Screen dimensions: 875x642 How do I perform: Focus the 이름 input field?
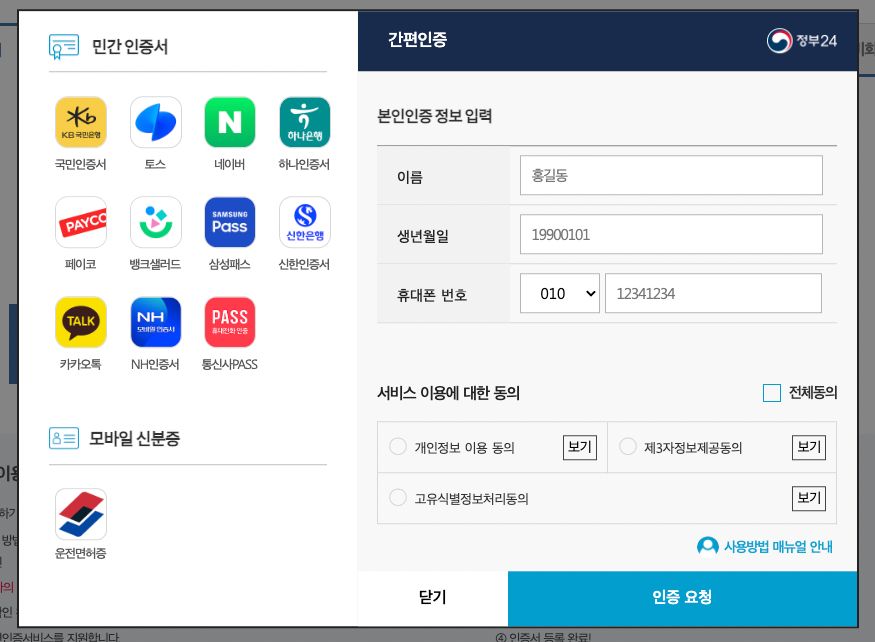pos(671,175)
